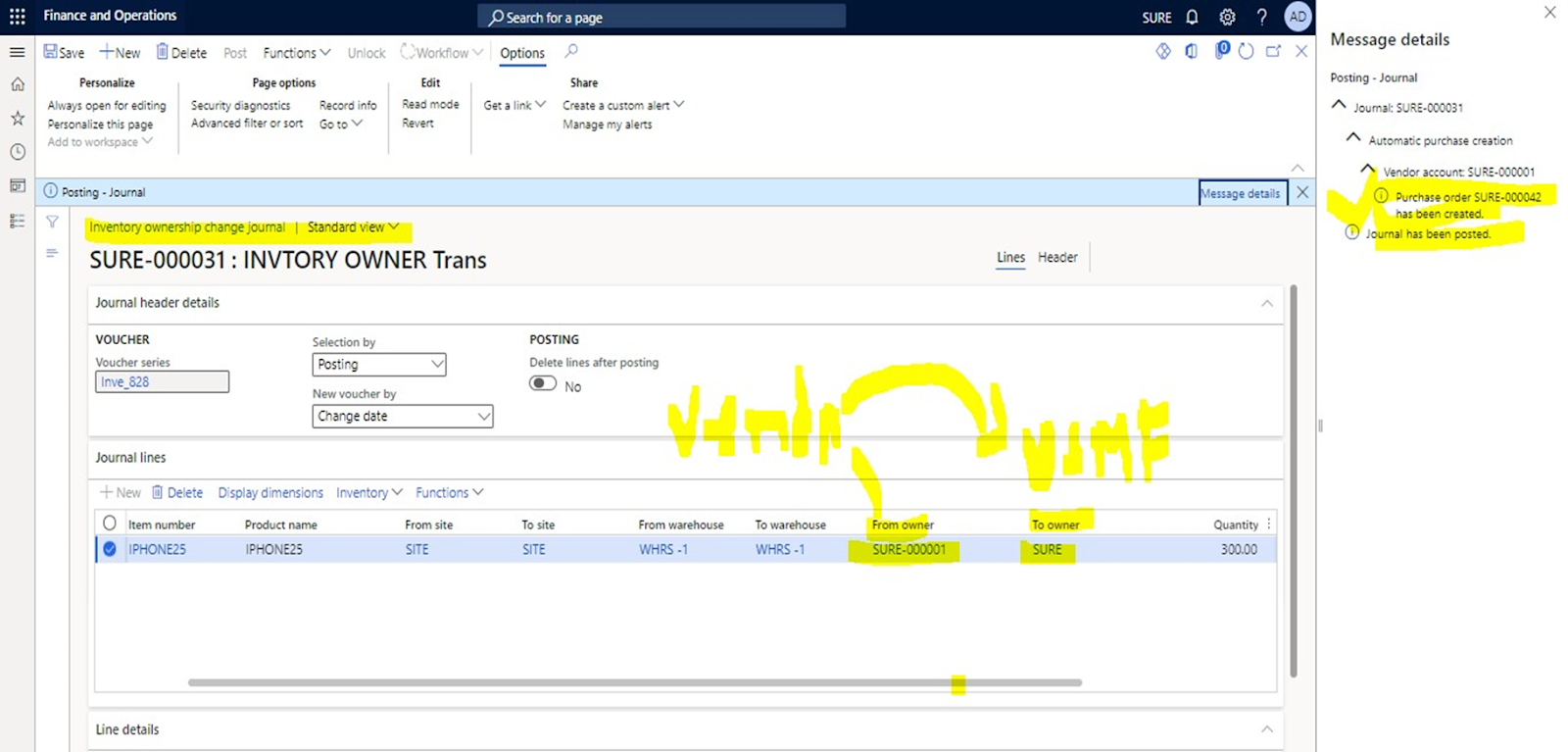Click the search magnifier in action pane
This screenshot has width=1568, height=752.
[x=571, y=51]
